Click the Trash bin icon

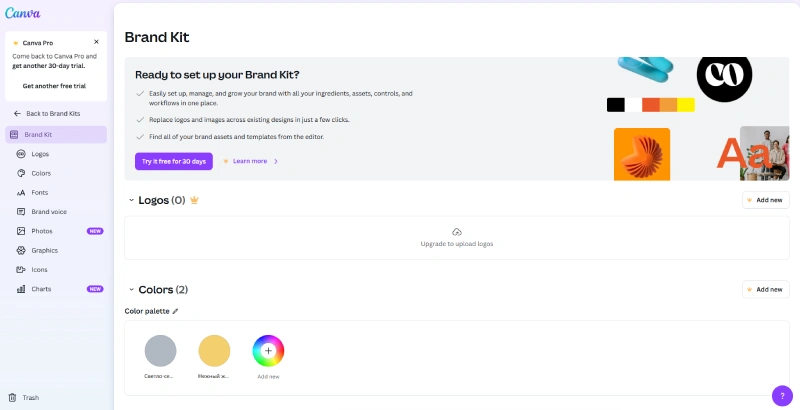(x=13, y=398)
